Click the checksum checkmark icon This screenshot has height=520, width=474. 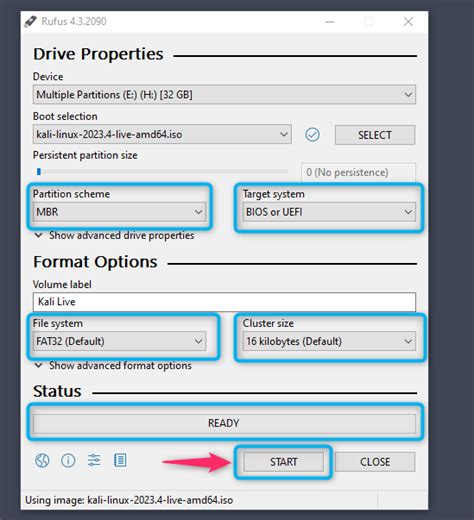[312, 135]
